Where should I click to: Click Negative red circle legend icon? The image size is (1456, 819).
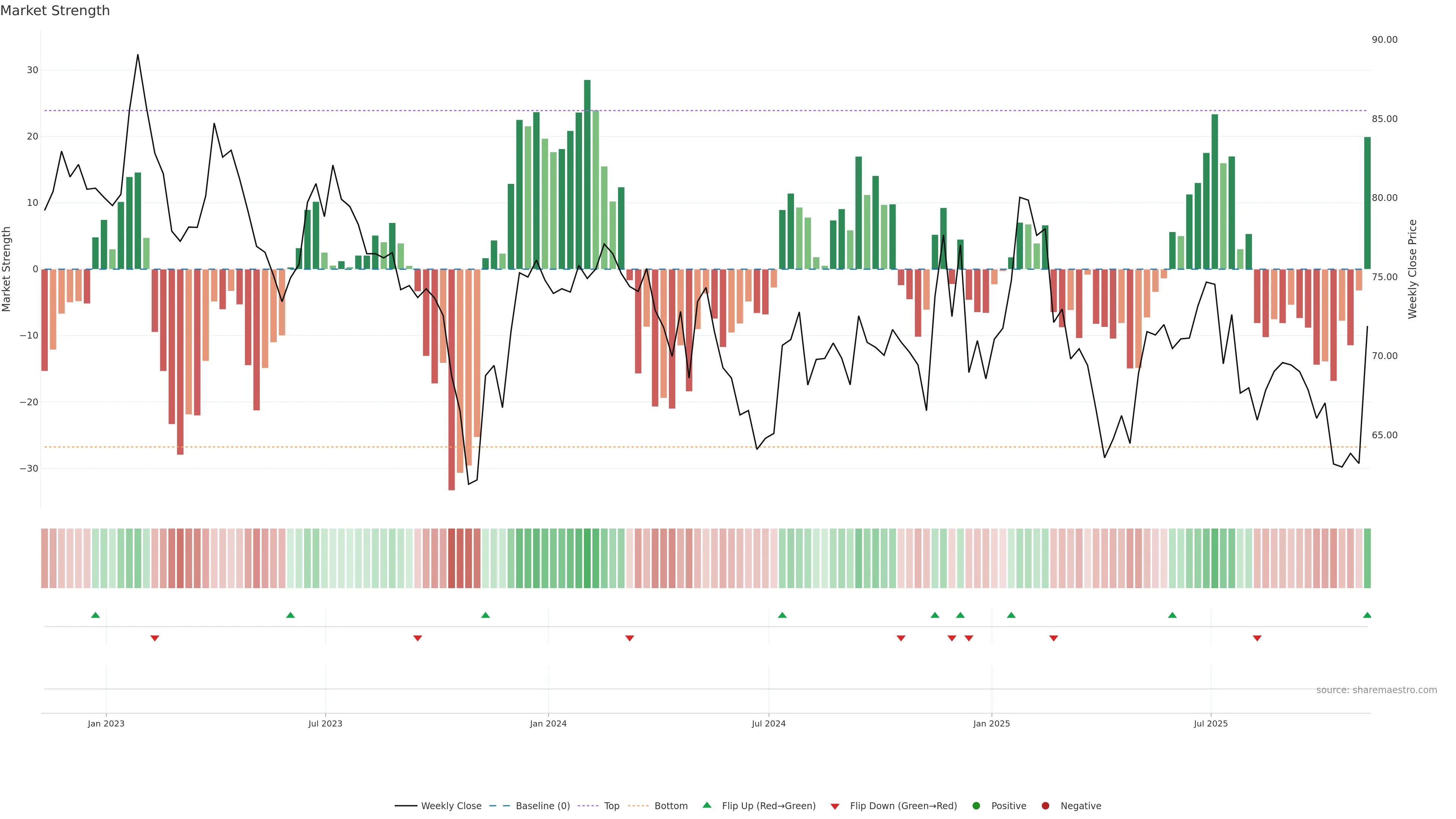1045,806
